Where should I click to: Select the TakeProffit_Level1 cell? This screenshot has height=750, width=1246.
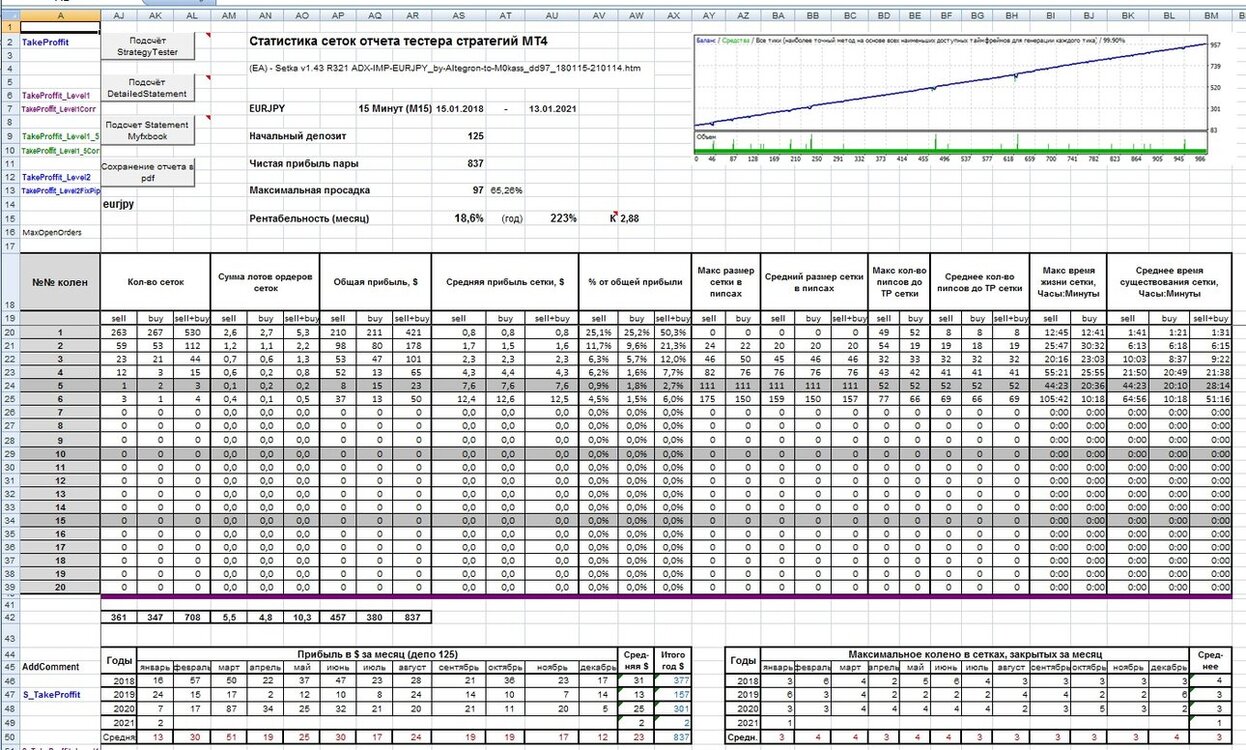coord(60,94)
